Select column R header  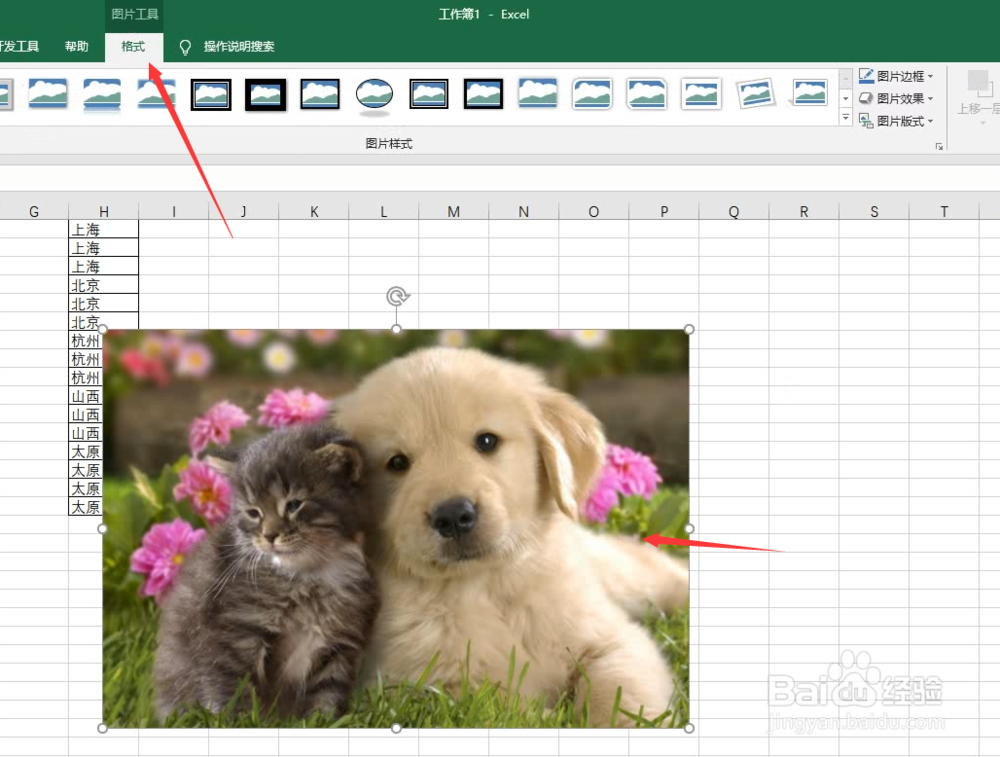pyautogui.click(x=804, y=212)
